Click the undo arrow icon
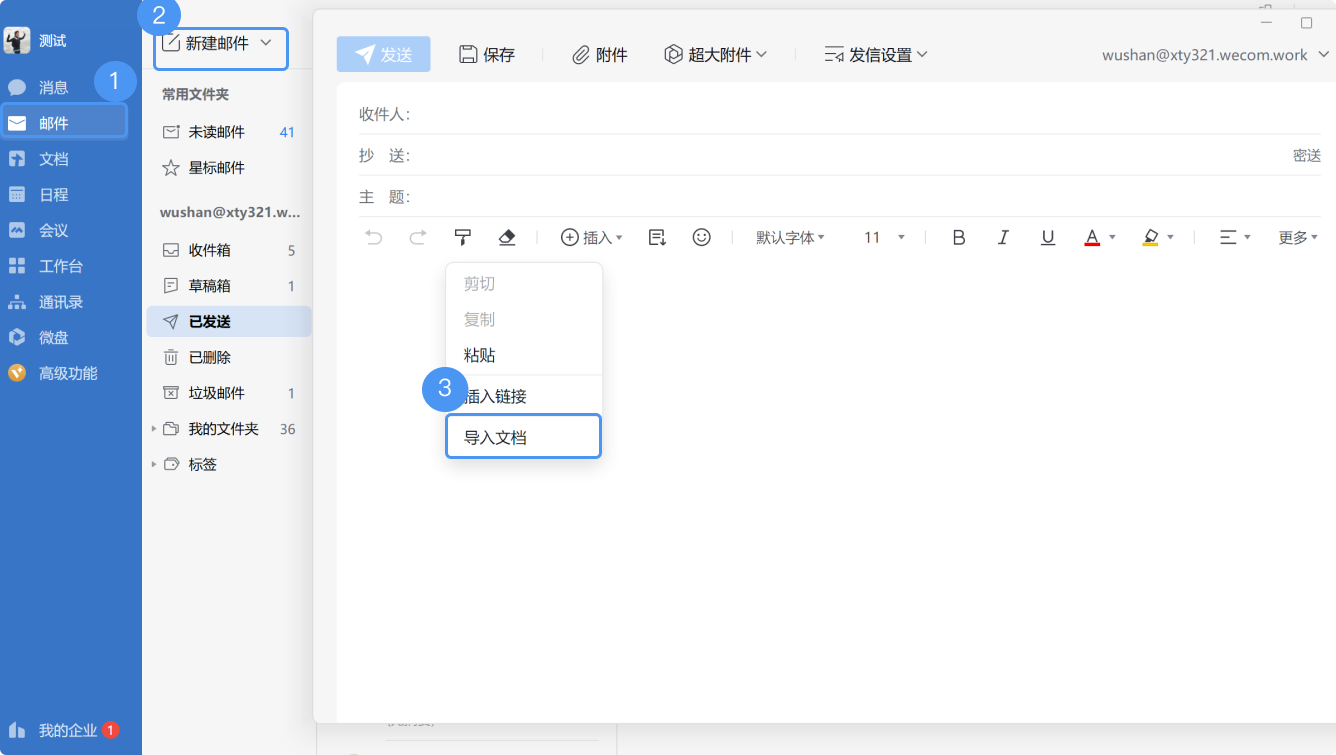This screenshot has height=755, width=1336. tap(374, 237)
